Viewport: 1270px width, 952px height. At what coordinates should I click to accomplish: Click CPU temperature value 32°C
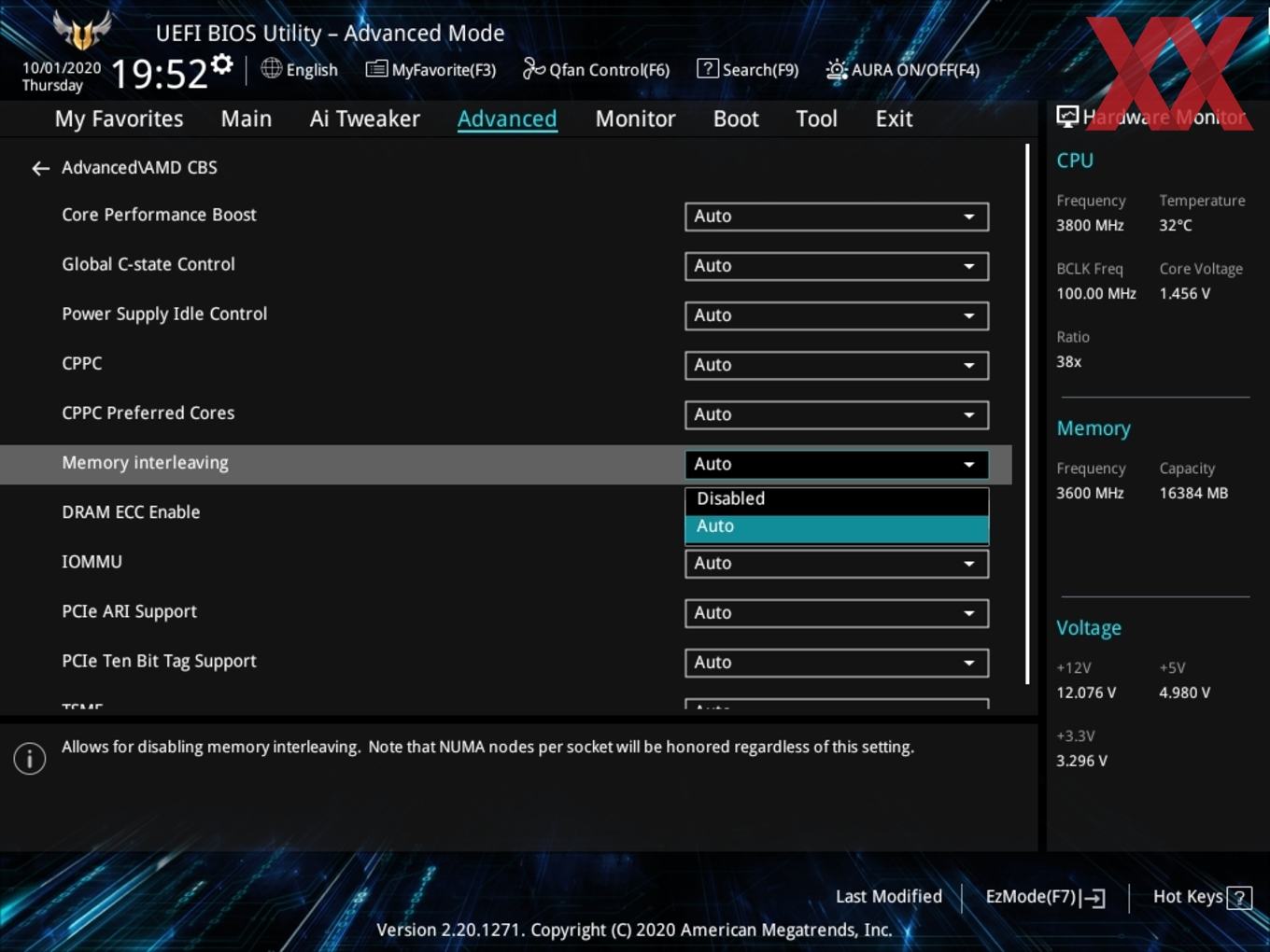click(1176, 225)
